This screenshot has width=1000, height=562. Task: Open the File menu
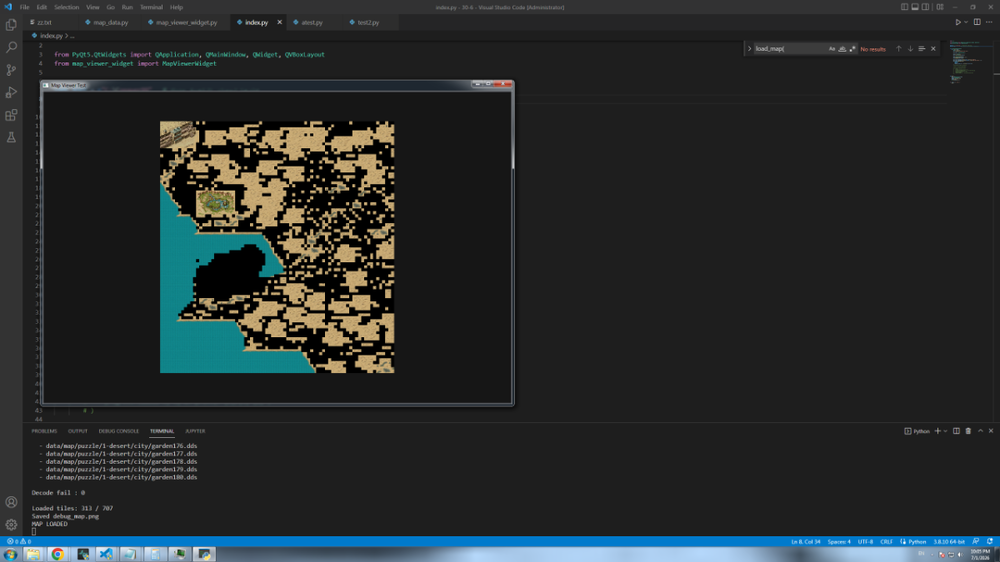coord(24,7)
